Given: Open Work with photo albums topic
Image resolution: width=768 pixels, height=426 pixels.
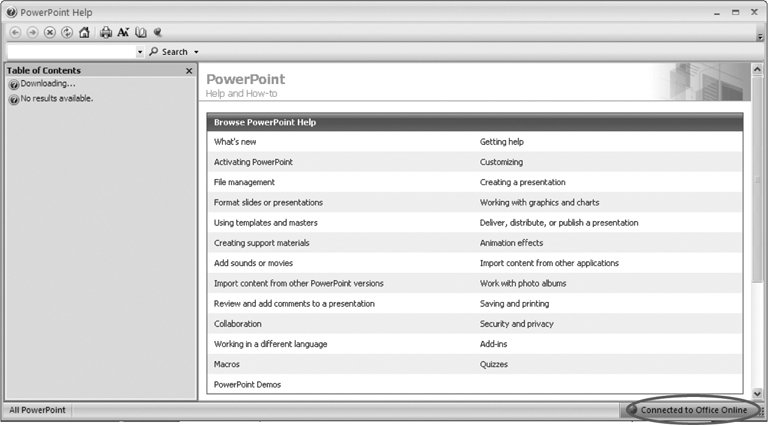Looking at the screenshot, I should pos(523,284).
